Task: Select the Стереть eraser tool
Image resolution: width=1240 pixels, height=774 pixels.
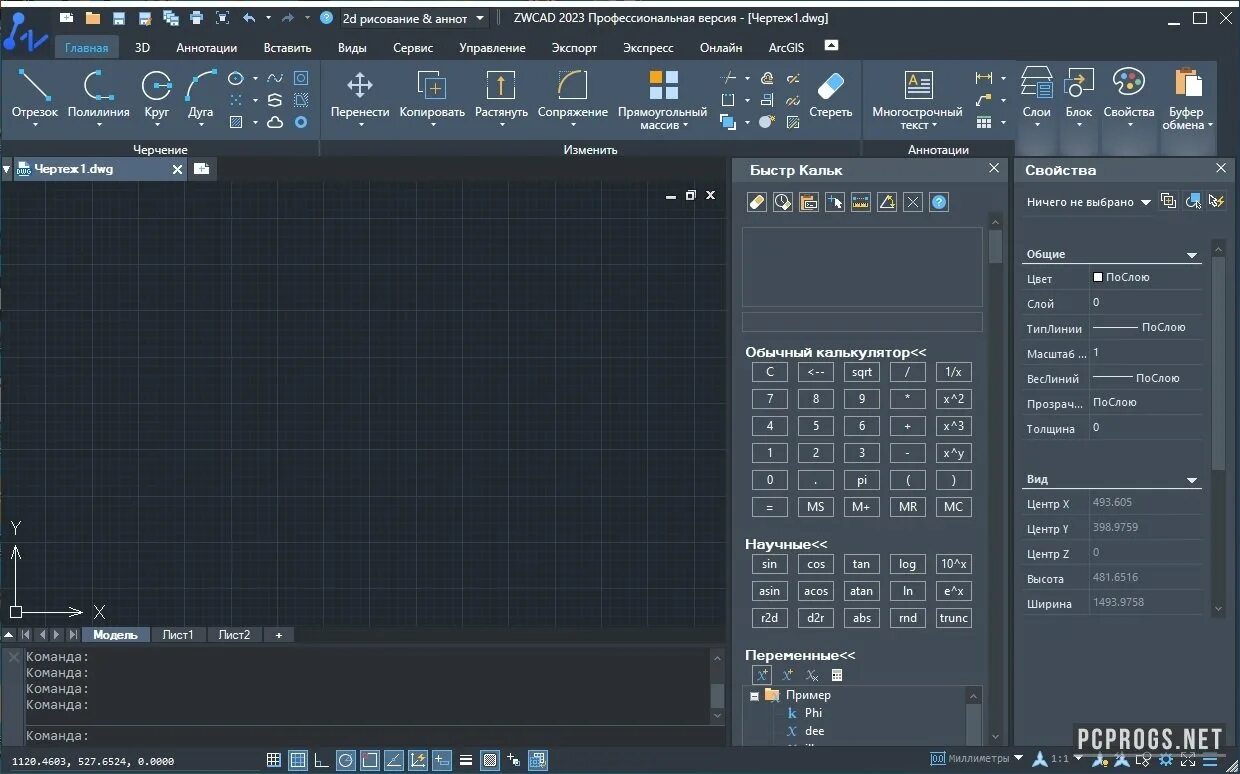Action: click(x=830, y=96)
